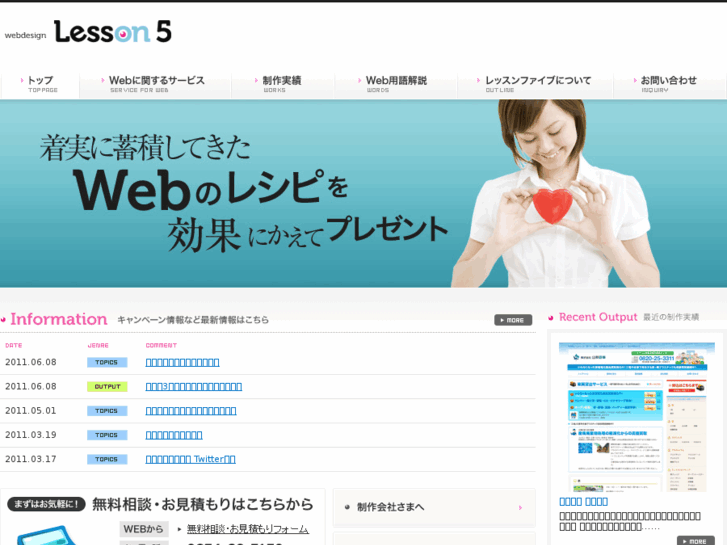Open レッスンファイブについて OUTLINE menu

[x=536, y=84]
